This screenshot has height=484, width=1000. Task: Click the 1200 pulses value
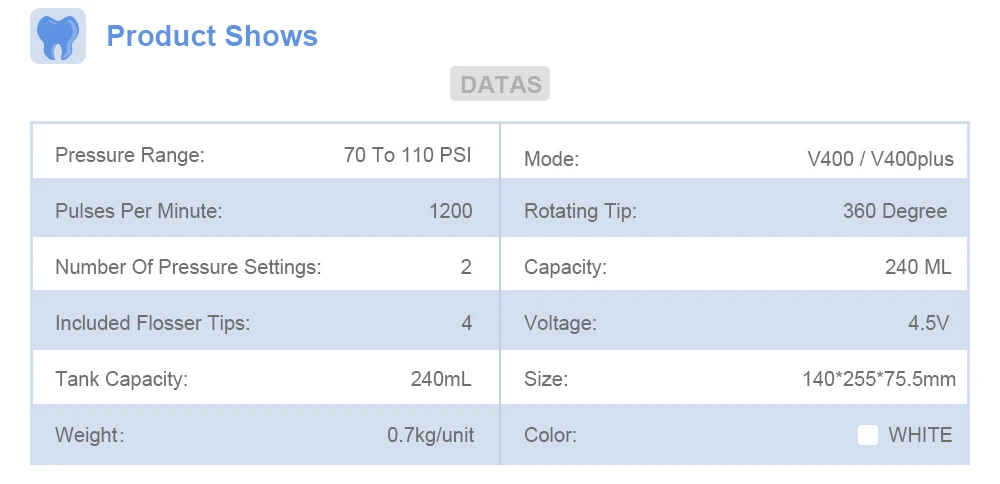[x=451, y=211]
